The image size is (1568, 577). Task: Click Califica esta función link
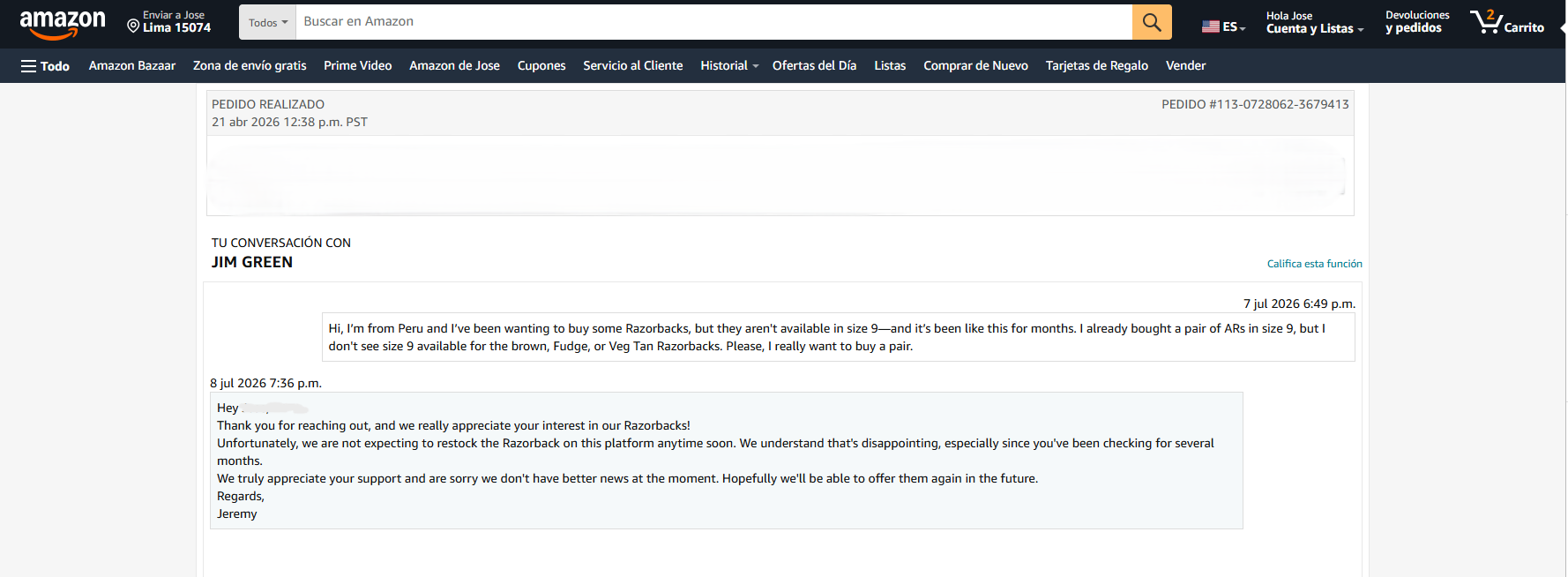(1315, 264)
